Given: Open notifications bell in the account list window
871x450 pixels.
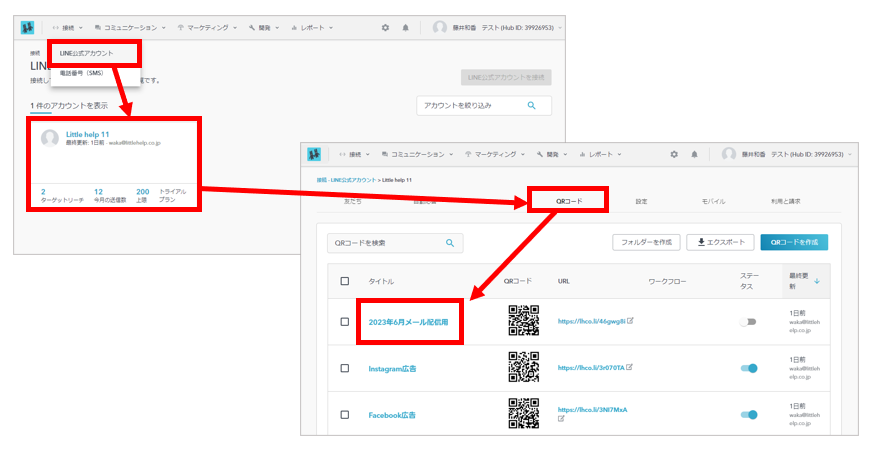Looking at the screenshot, I should (x=406, y=28).
